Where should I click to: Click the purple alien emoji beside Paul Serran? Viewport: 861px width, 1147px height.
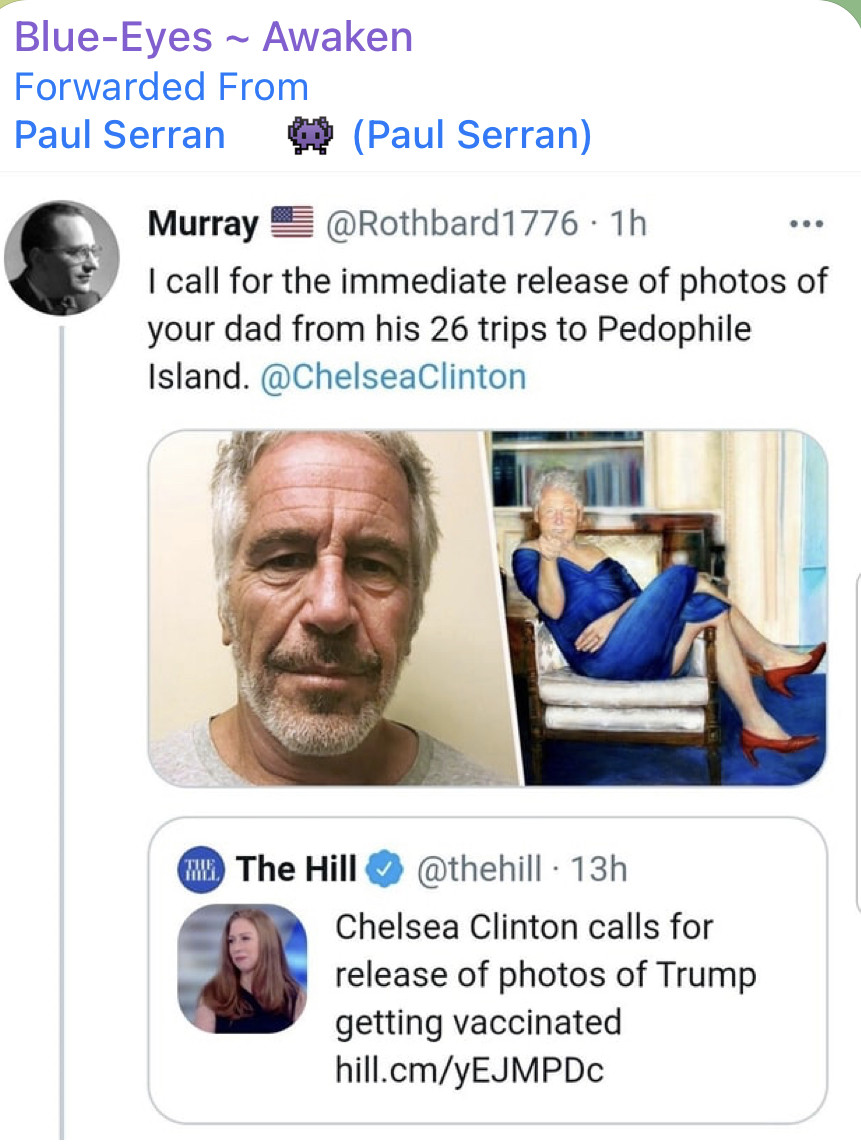(309, 134)
